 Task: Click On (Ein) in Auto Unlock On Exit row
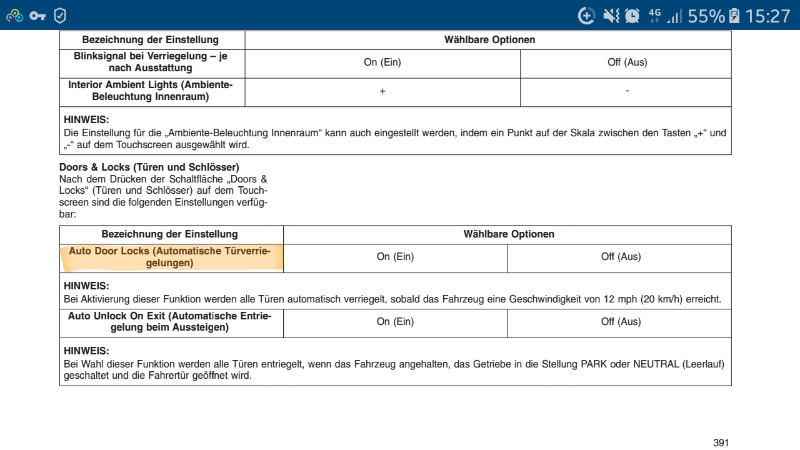click(x=395, y=322)
